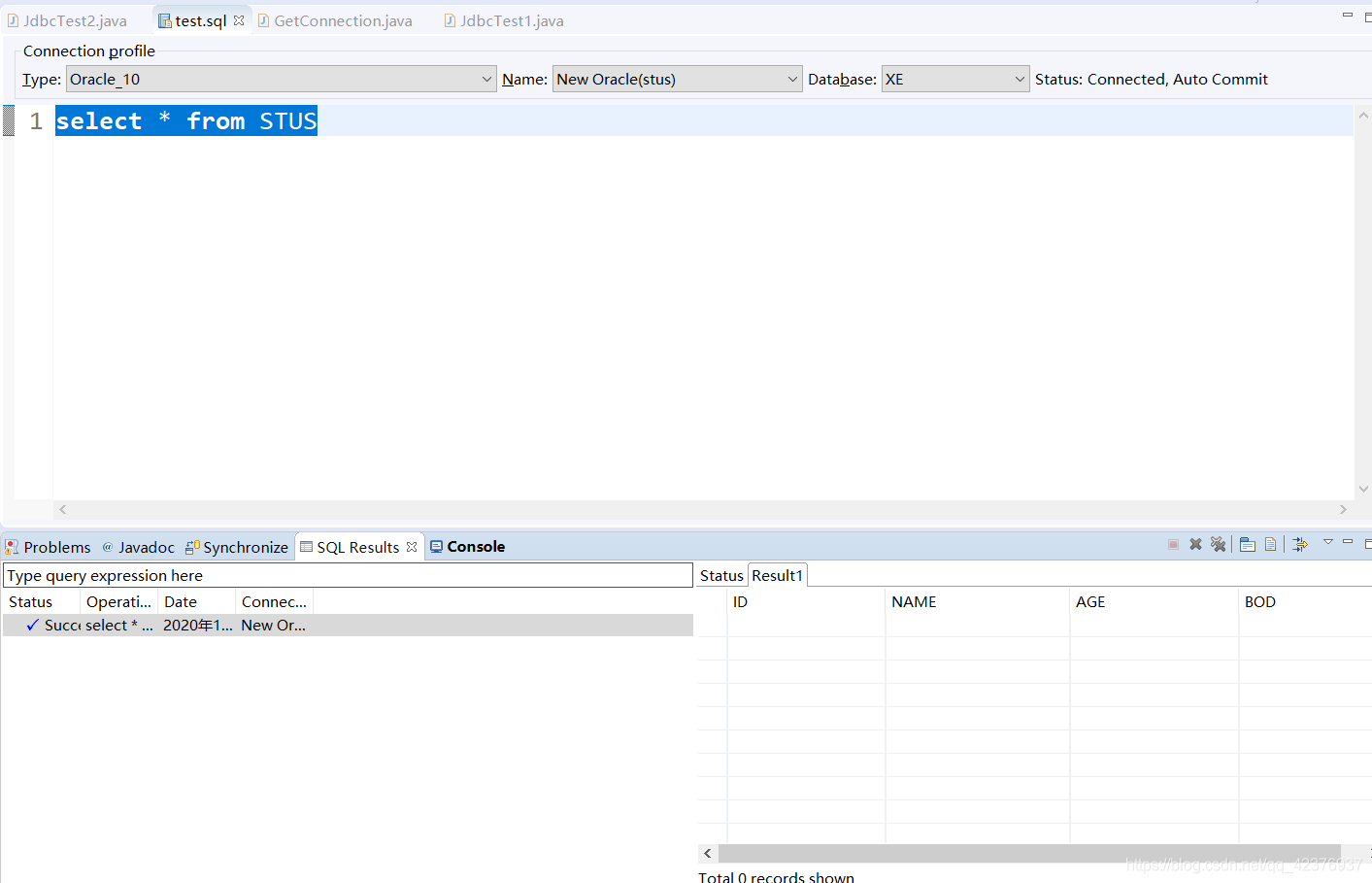Select the Status tab in results pane
This screenshot has height=883, width=1372.
[x=721, y=575]
